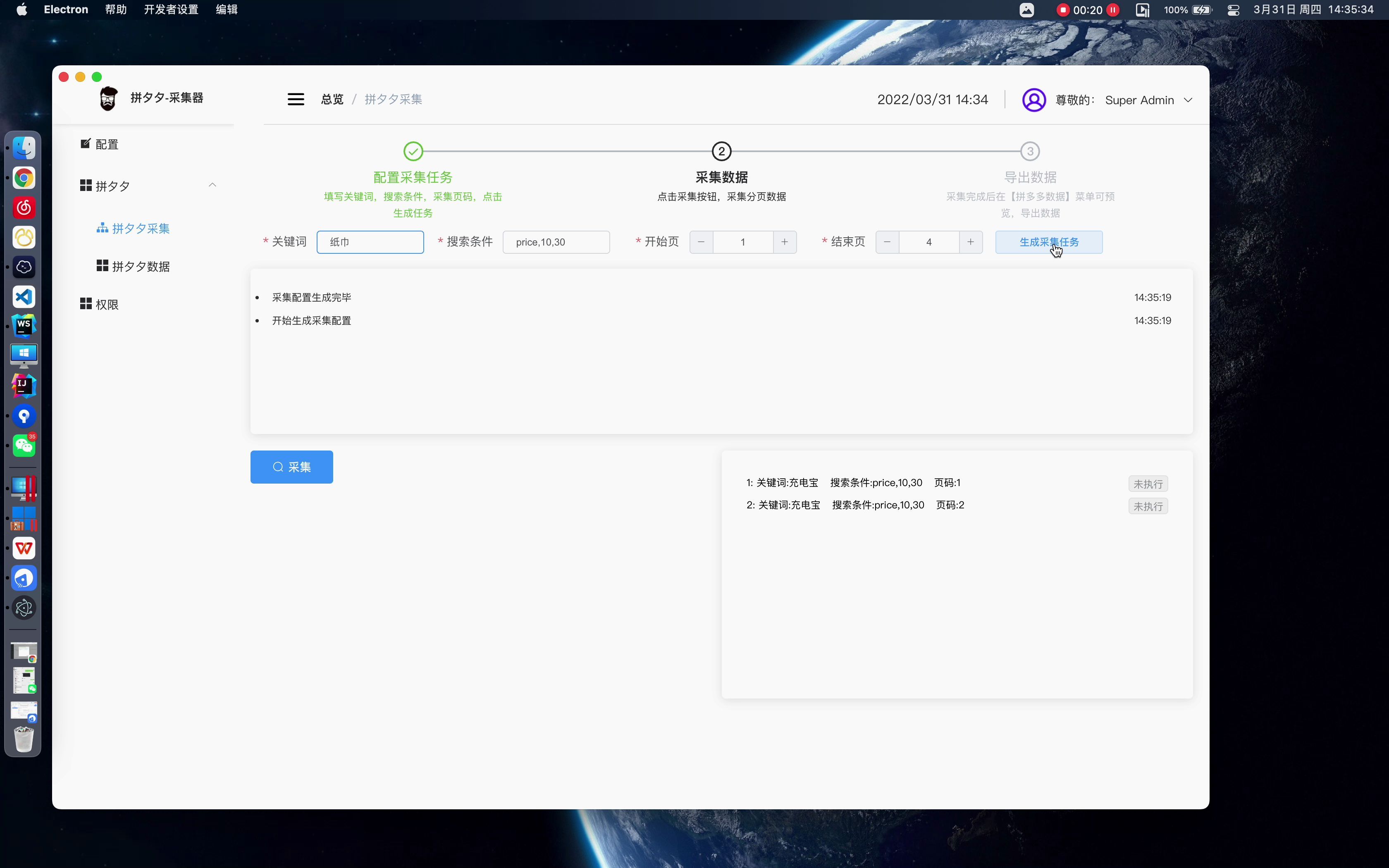This screenshot has height=868, width=1389.
Task: Increase 开始页 with plus button
Action: [785, 242]
